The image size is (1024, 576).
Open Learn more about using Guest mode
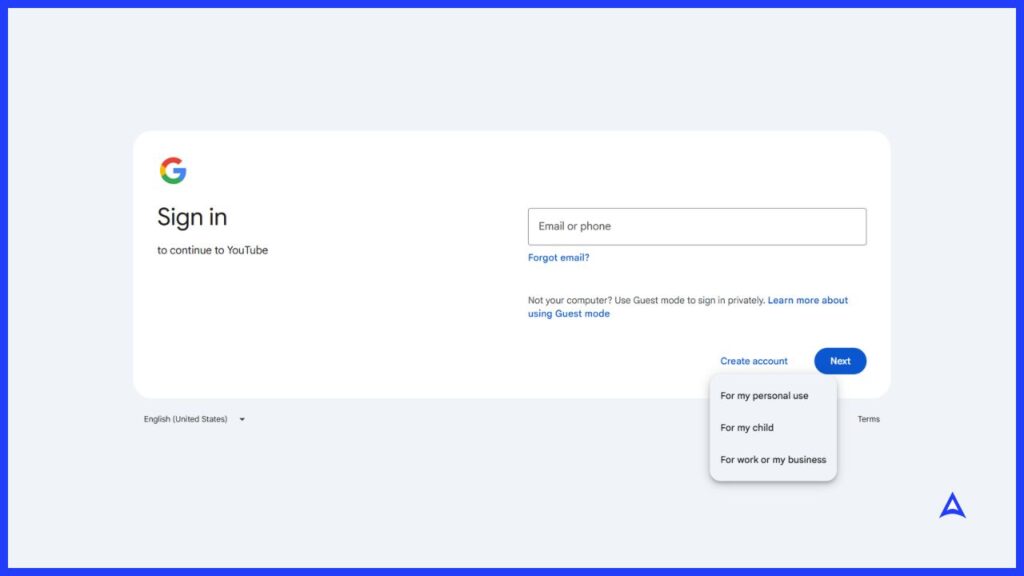click(x=807, y=300)
